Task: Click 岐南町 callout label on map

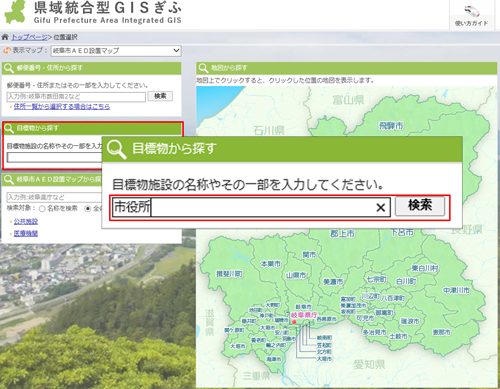Action: coord(324,338)
